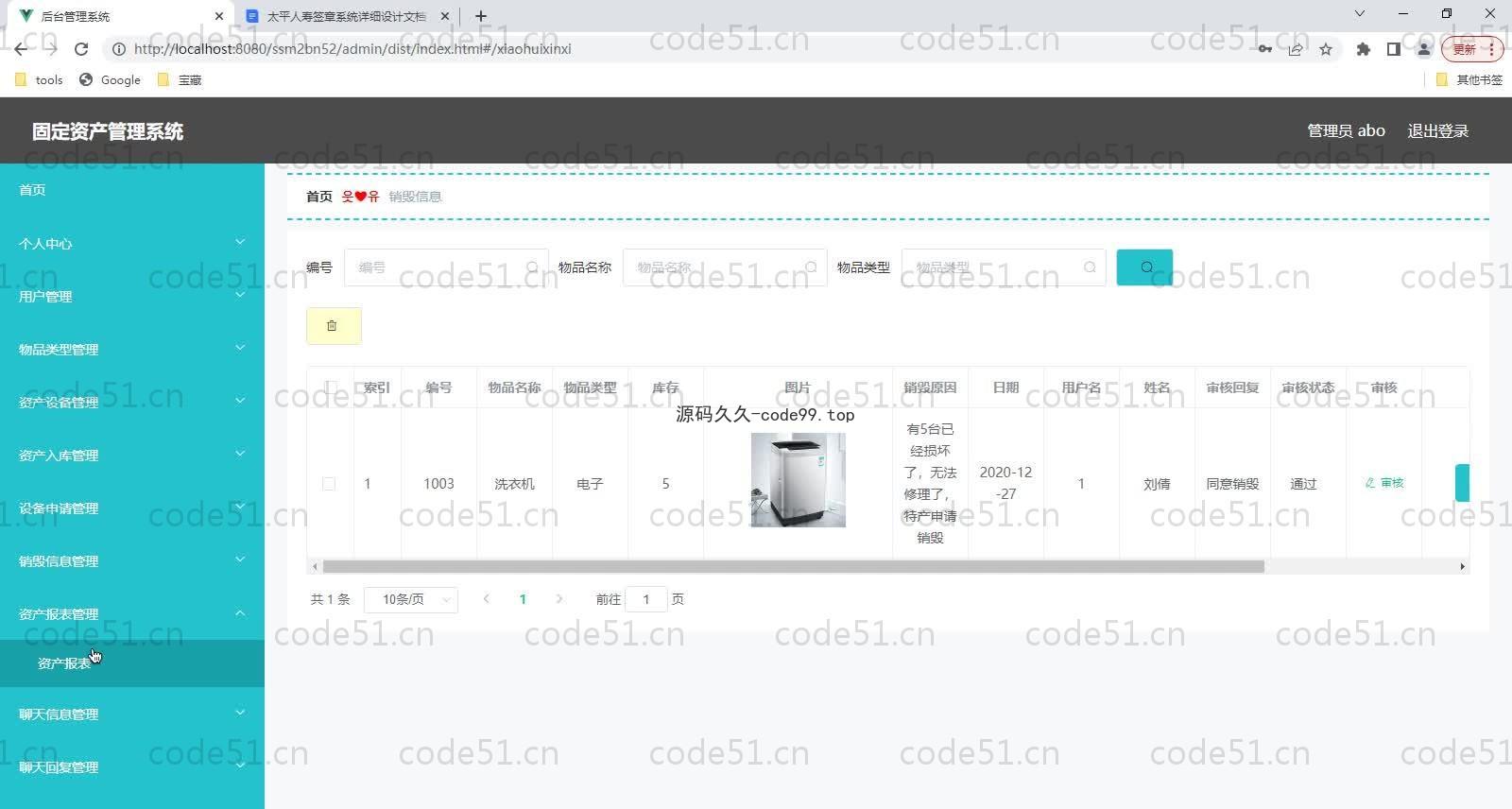The image size is (1512, 809).
Task: Open the Google bookmark
Action: [110, 80]
